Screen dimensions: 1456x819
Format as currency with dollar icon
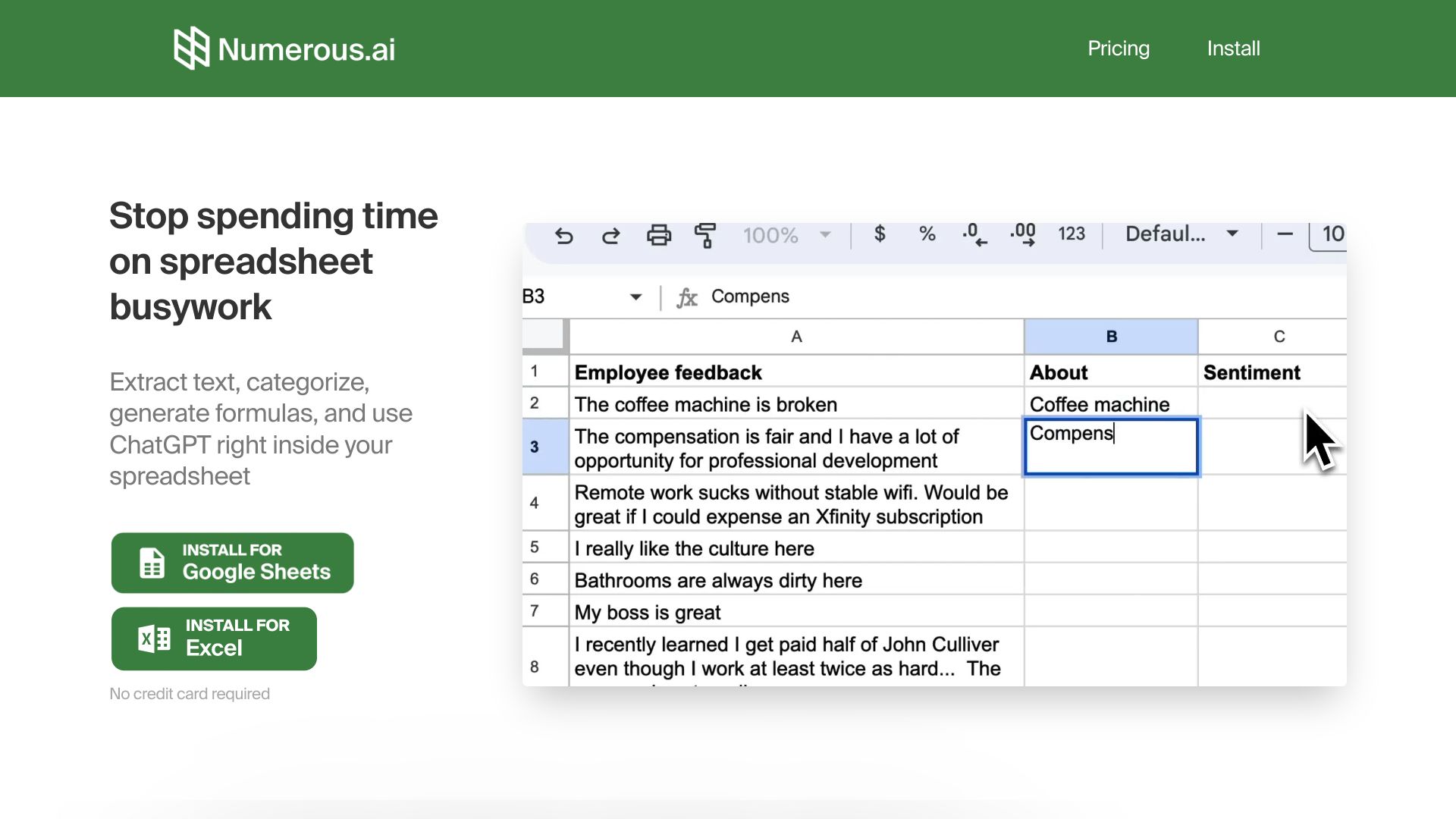tap(880, 234)
